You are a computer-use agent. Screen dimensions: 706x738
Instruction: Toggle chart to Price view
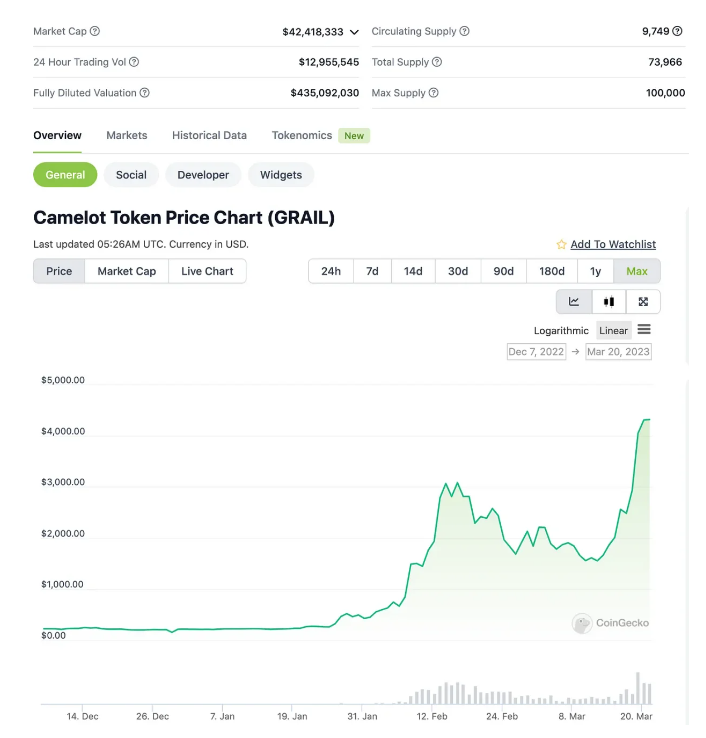click(59, 271)
